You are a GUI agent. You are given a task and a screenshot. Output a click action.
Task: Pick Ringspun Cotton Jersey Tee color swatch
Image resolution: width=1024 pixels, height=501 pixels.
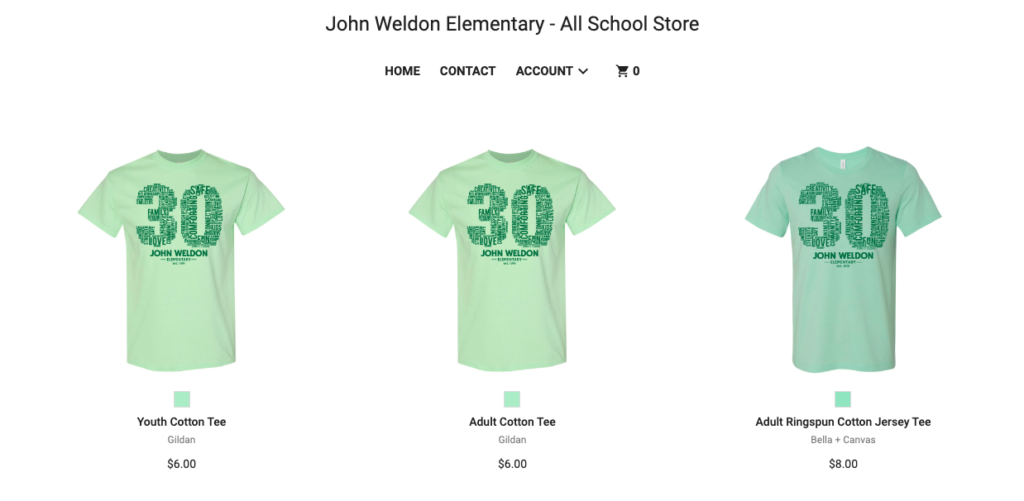point(843,399)
